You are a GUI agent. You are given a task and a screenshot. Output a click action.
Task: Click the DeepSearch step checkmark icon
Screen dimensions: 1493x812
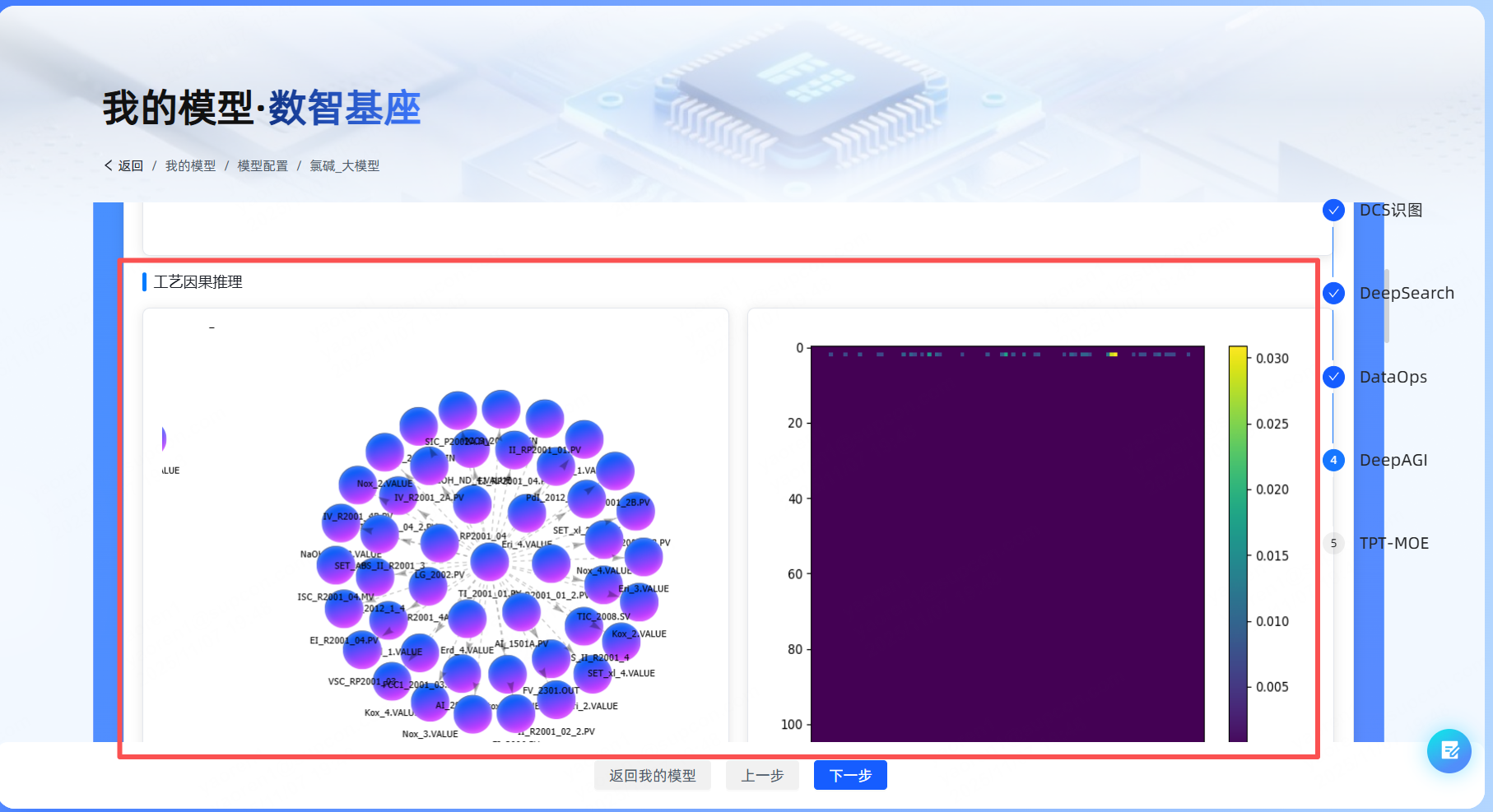coord(1333,294)
